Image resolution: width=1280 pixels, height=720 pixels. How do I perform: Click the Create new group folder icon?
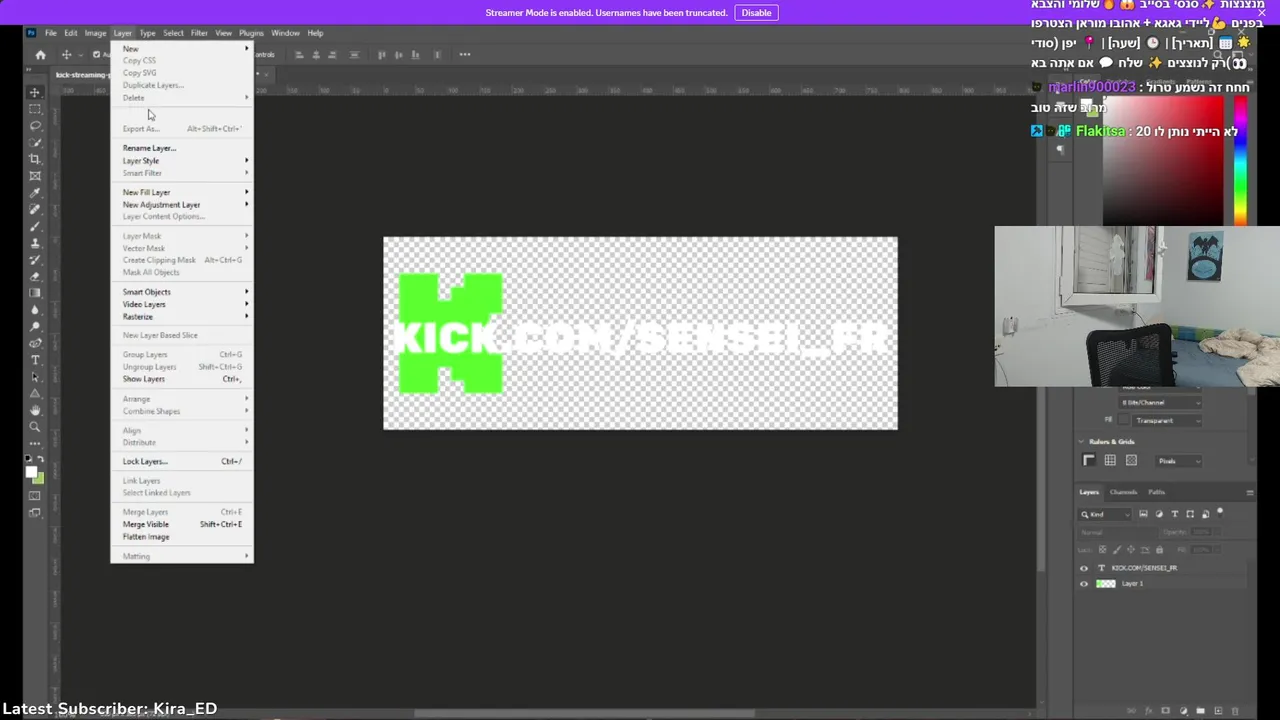point(1201,711)
